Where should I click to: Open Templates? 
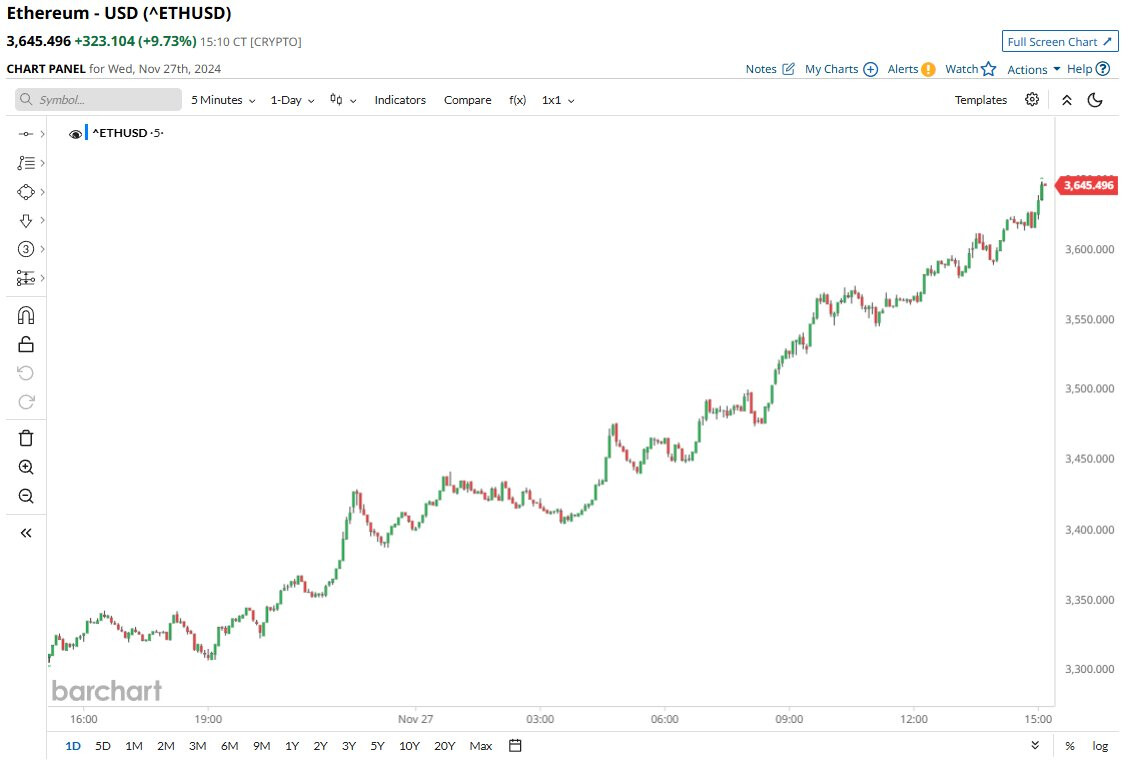[980, 100]
